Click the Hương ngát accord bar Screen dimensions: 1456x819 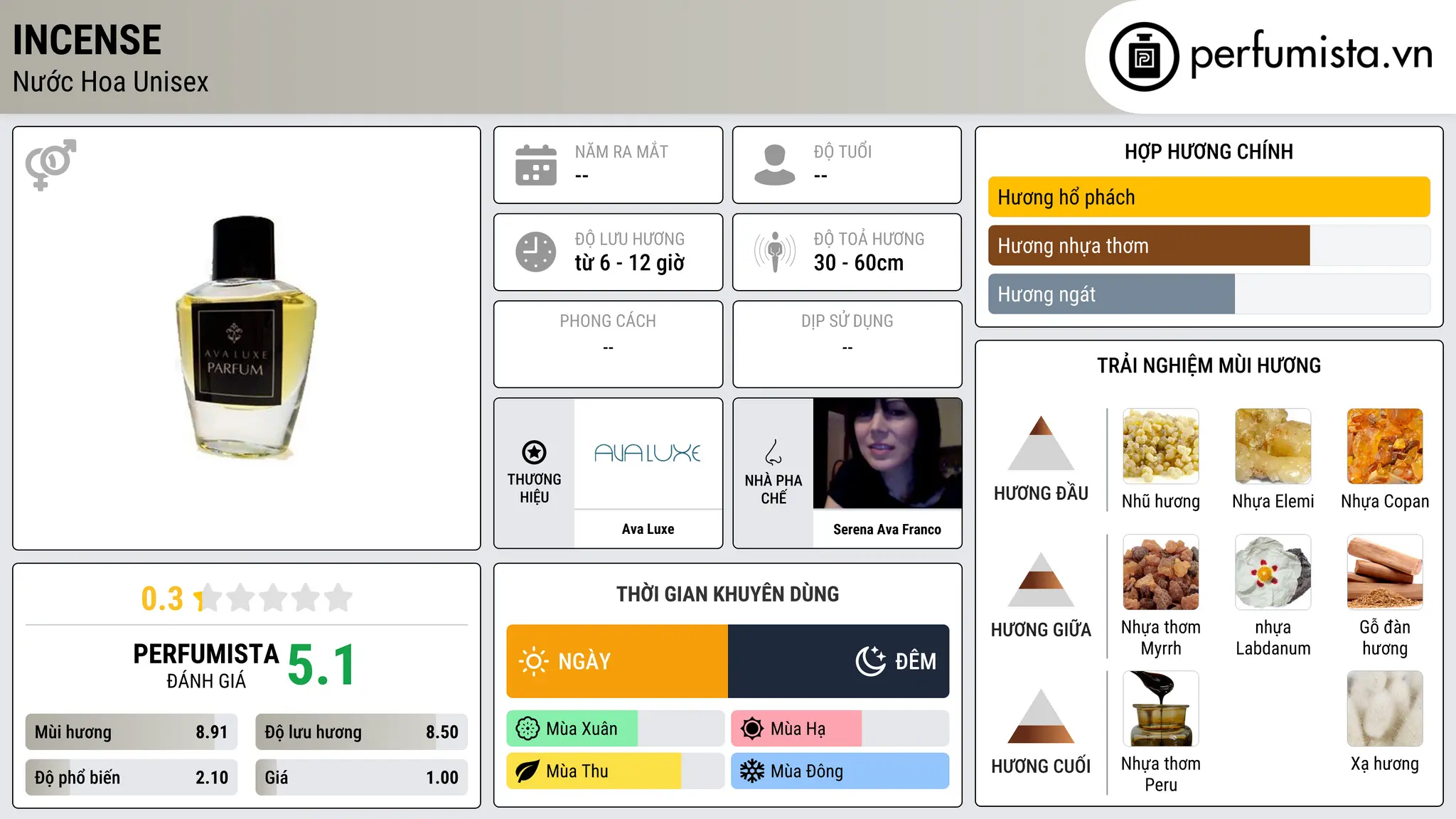click(1209, 294)
